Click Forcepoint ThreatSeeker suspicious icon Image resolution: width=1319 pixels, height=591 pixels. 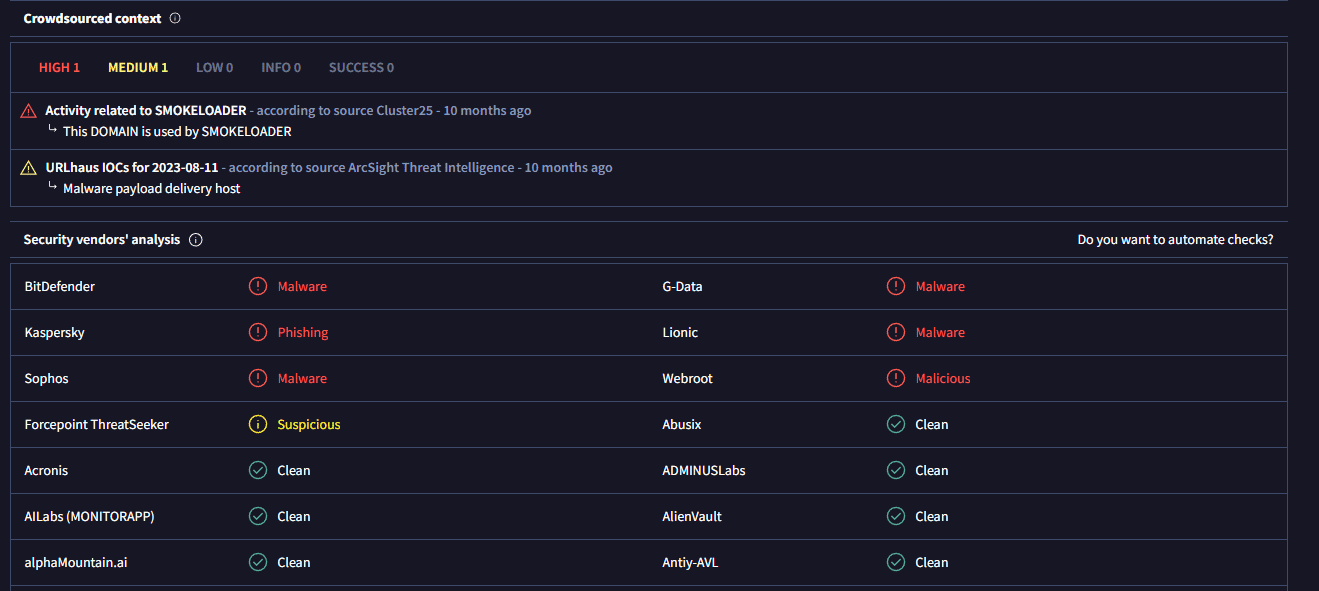[258, 424]
